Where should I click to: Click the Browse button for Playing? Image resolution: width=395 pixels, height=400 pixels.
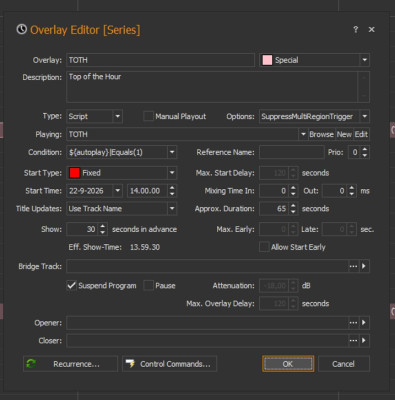point(321,134)
